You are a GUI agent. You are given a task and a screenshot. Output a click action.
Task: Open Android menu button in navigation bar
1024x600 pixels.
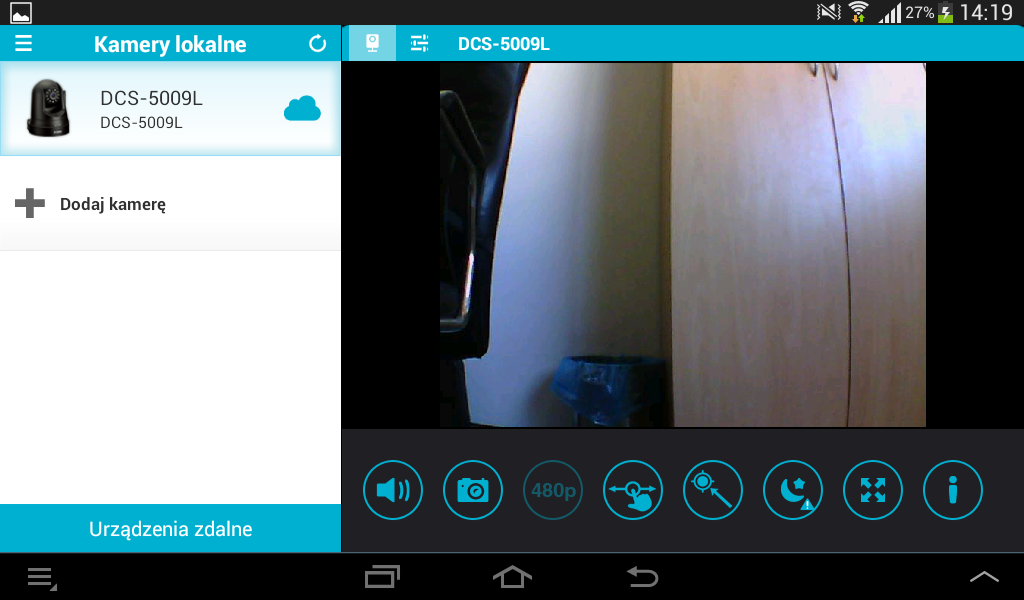pos(42,578)
